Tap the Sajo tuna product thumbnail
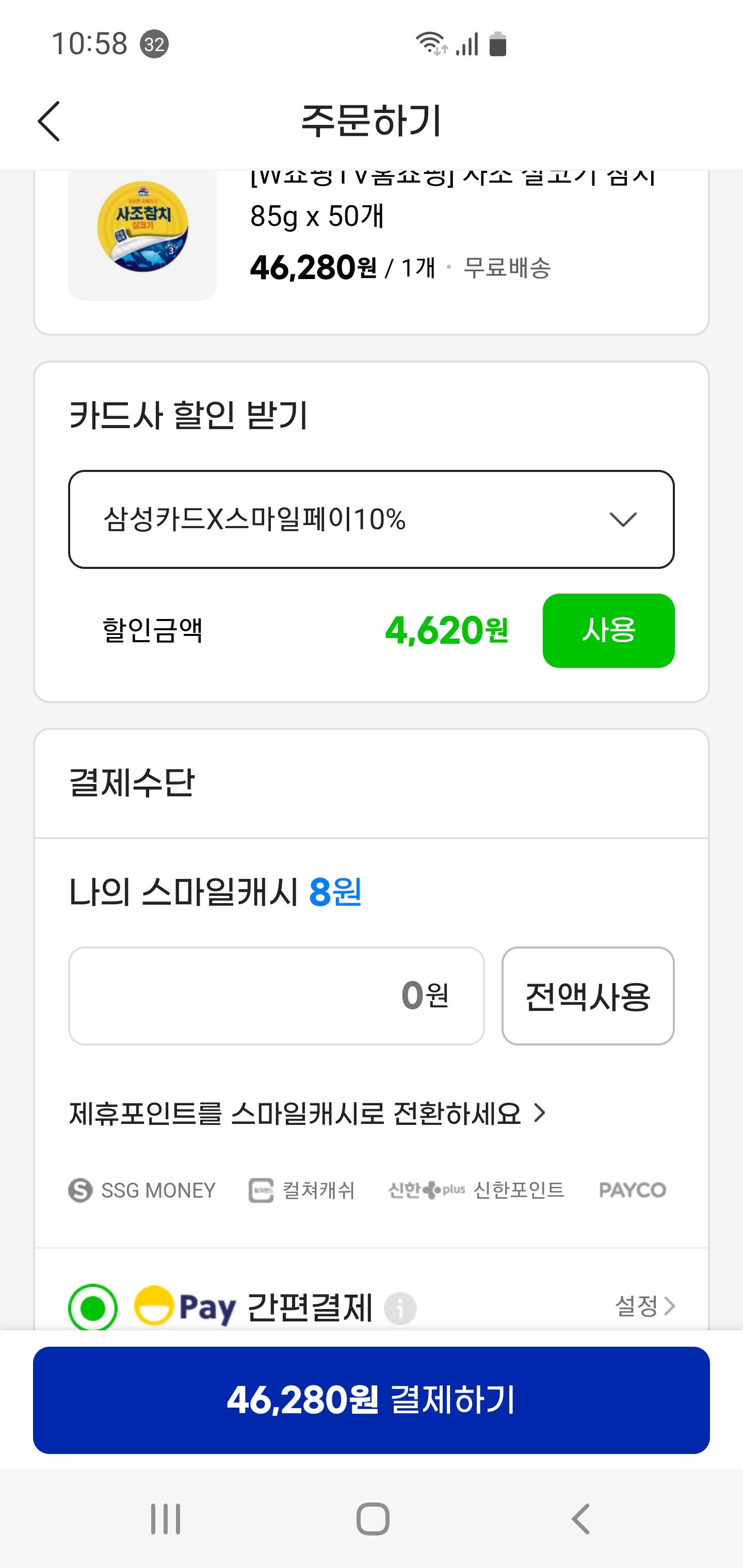The height and width of the screenshot is (1568, 743). click(x=142, y=235)
